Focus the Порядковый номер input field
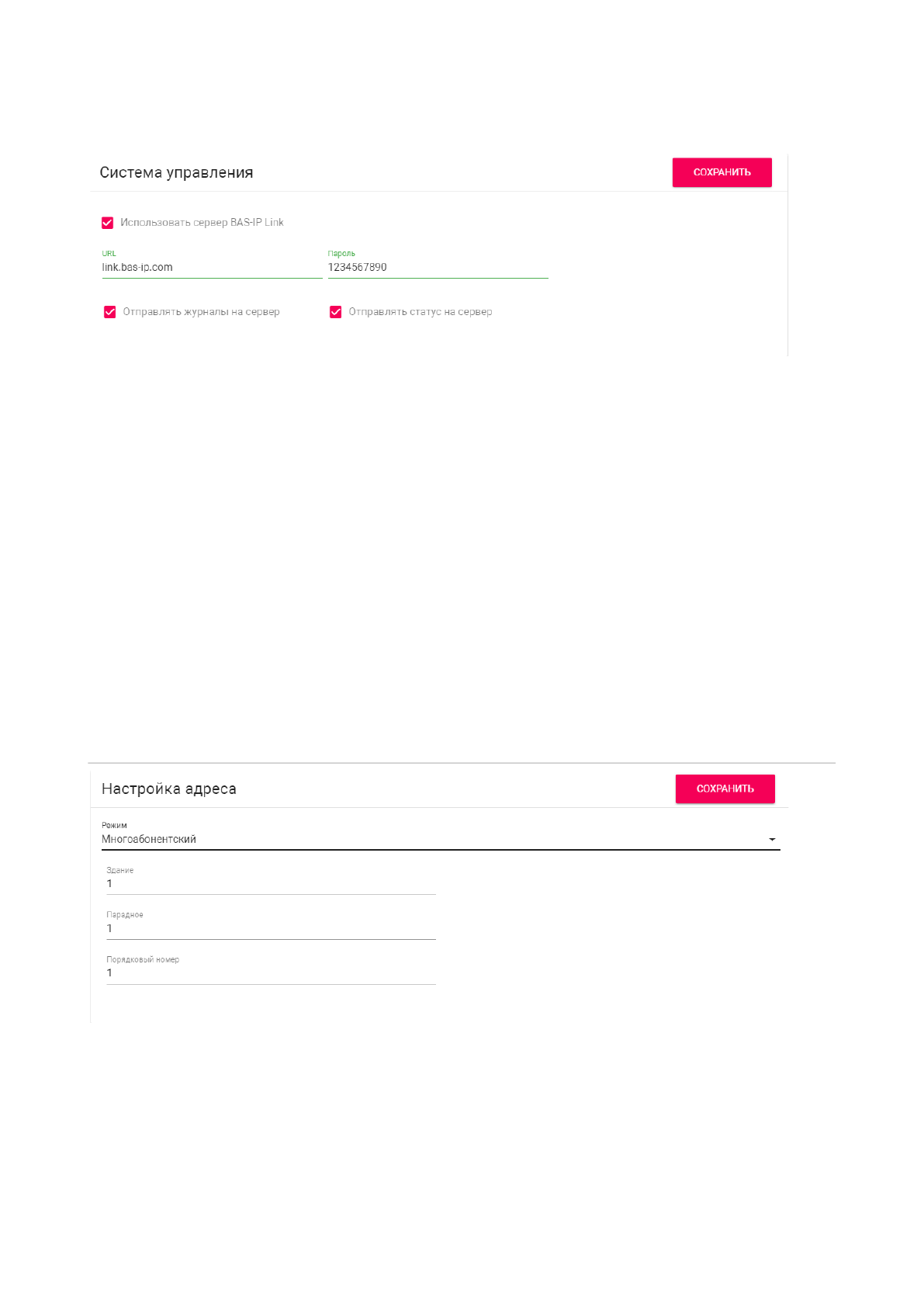Image resolution: width=924 pixels, height=1307 pixels. [270, 973]
